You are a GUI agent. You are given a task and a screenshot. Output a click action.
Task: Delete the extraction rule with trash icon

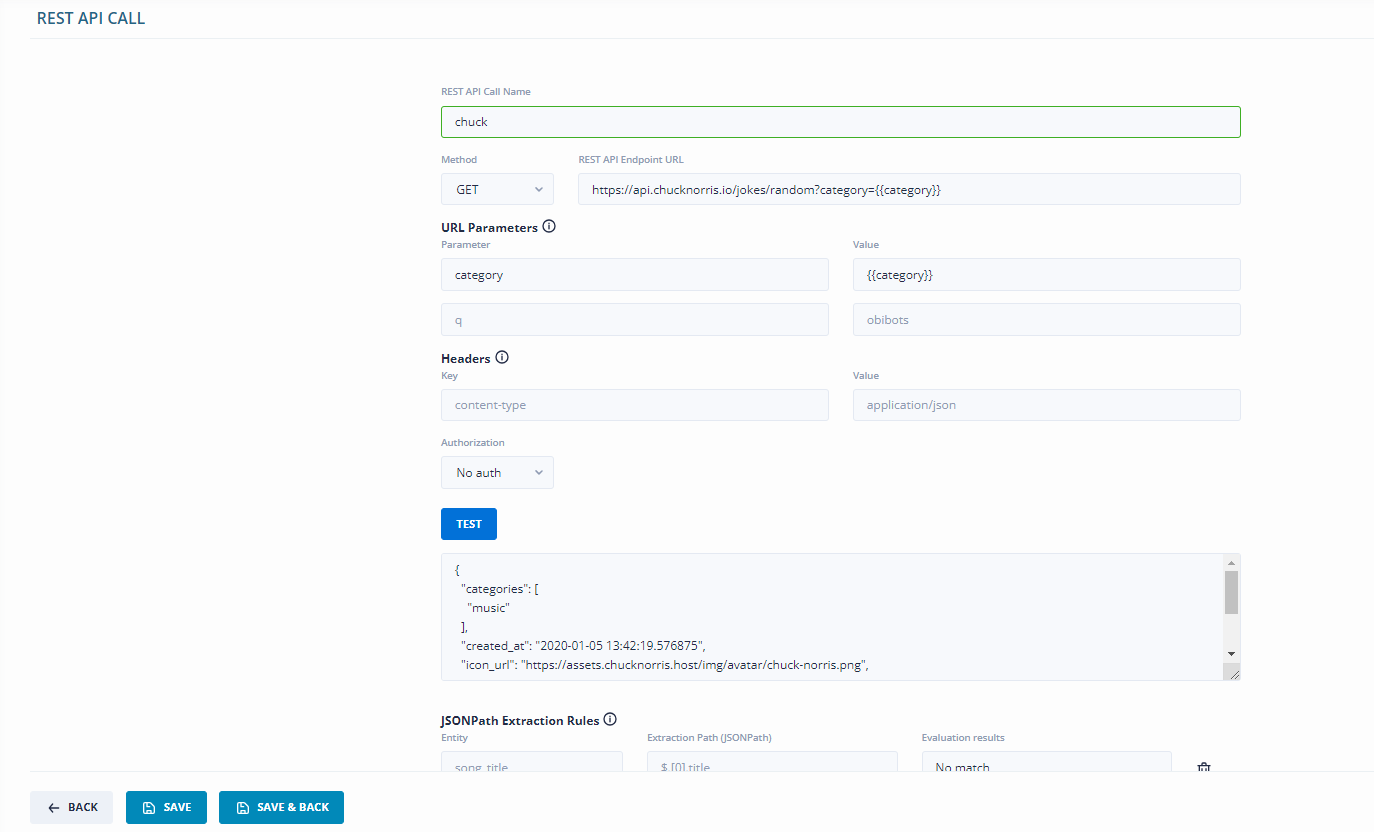[x=1204, y=767]
